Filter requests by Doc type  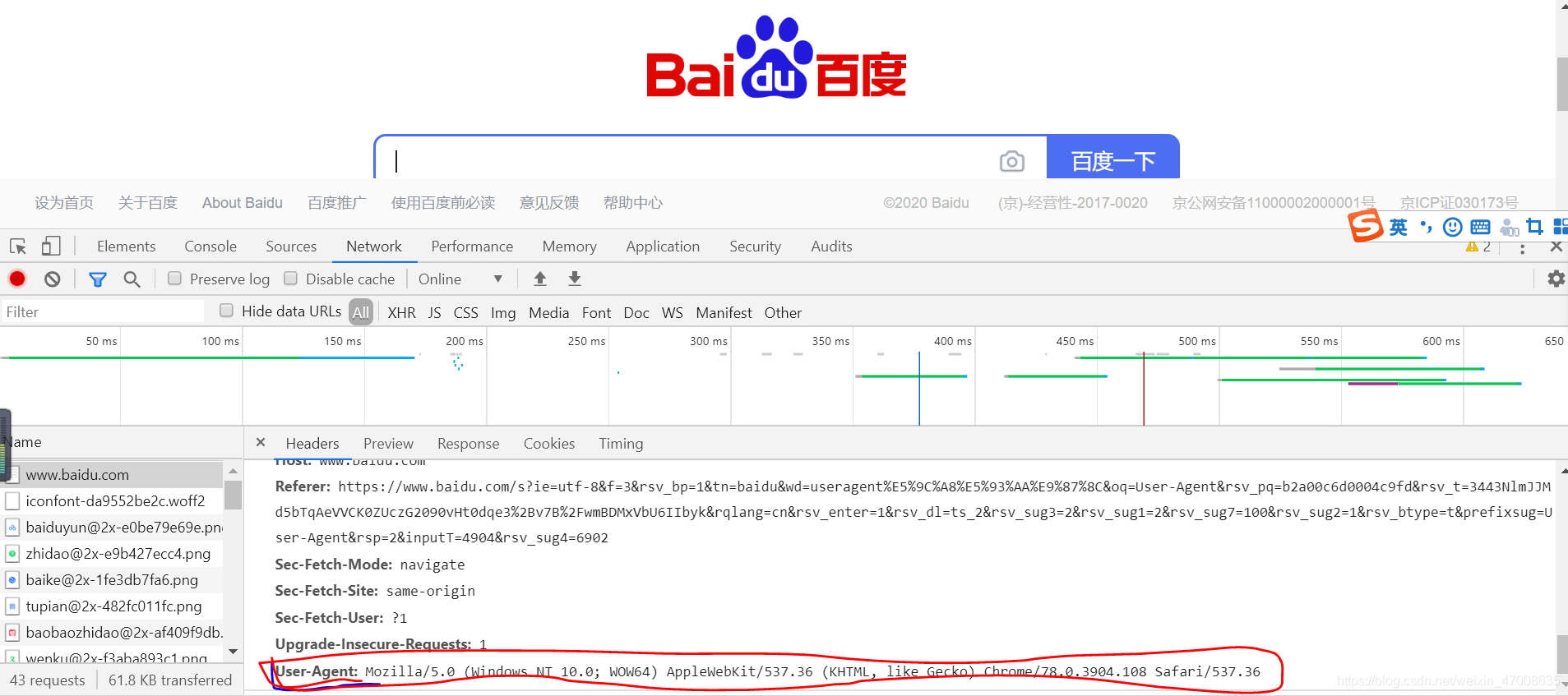coord(636,312)
